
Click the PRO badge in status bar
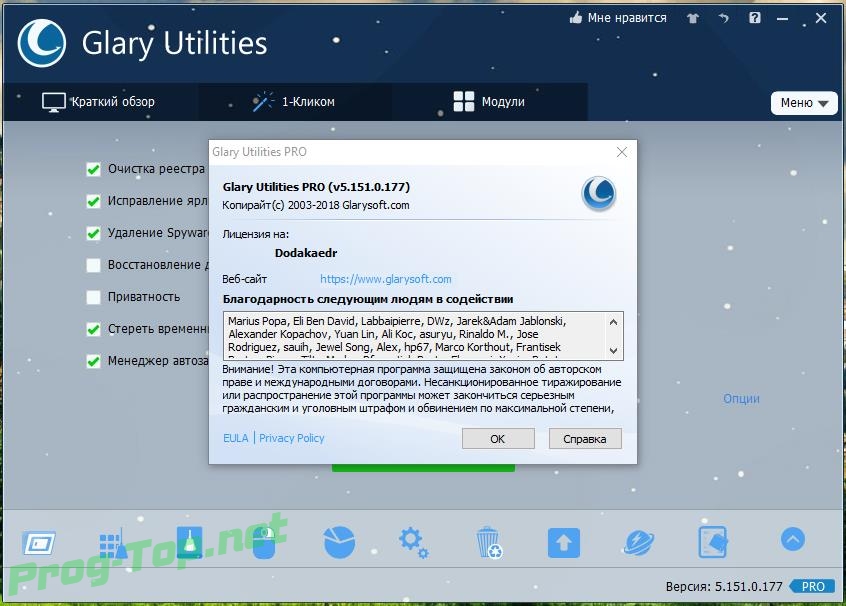[812, 586]
